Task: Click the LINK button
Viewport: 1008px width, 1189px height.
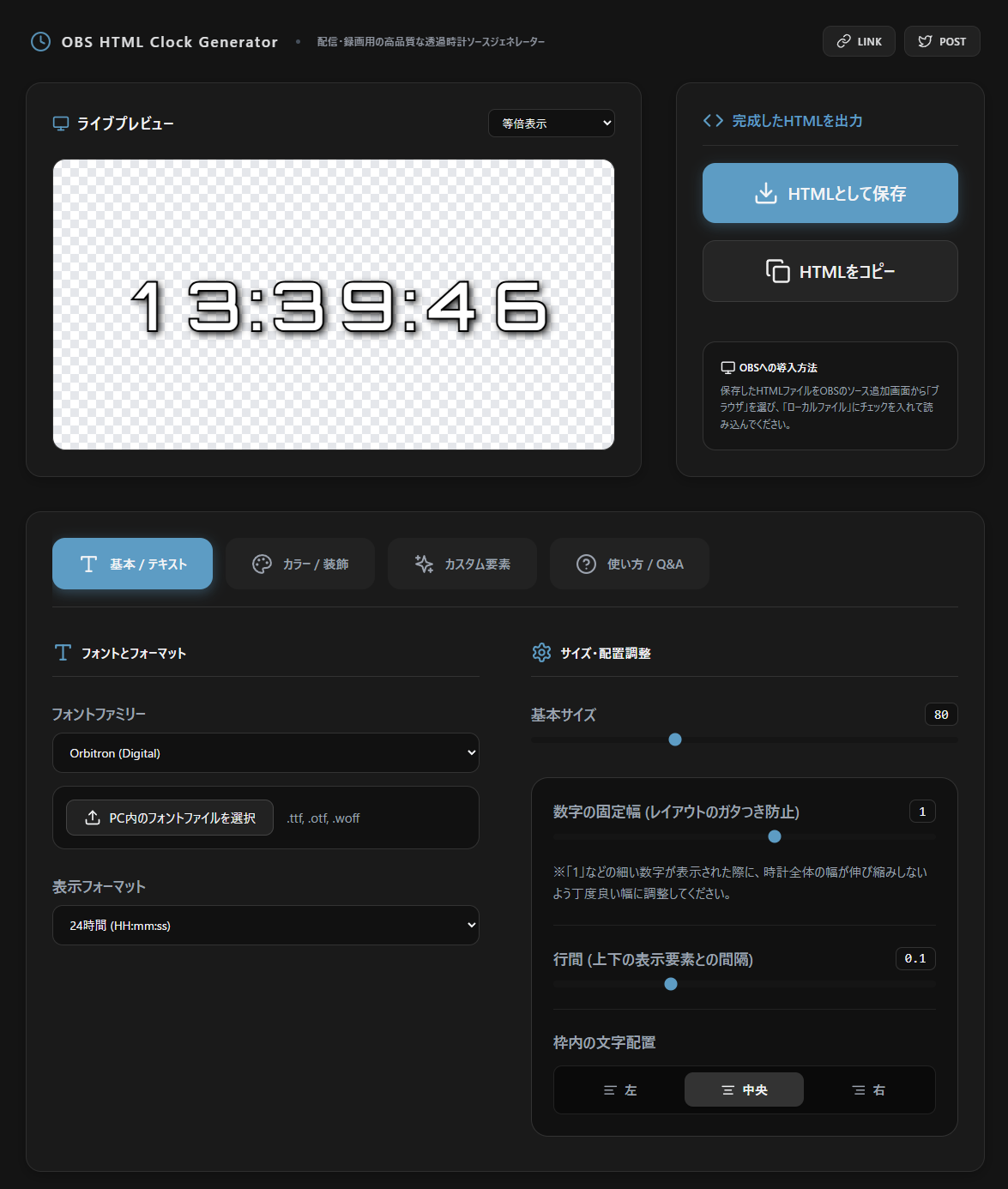Action: 859,41
